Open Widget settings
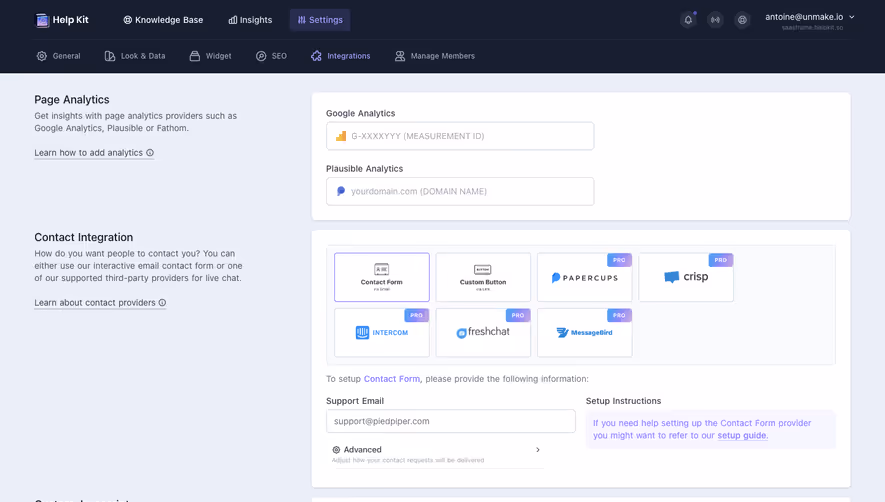This screenshot has width=885, height=502. click(211, 56)
